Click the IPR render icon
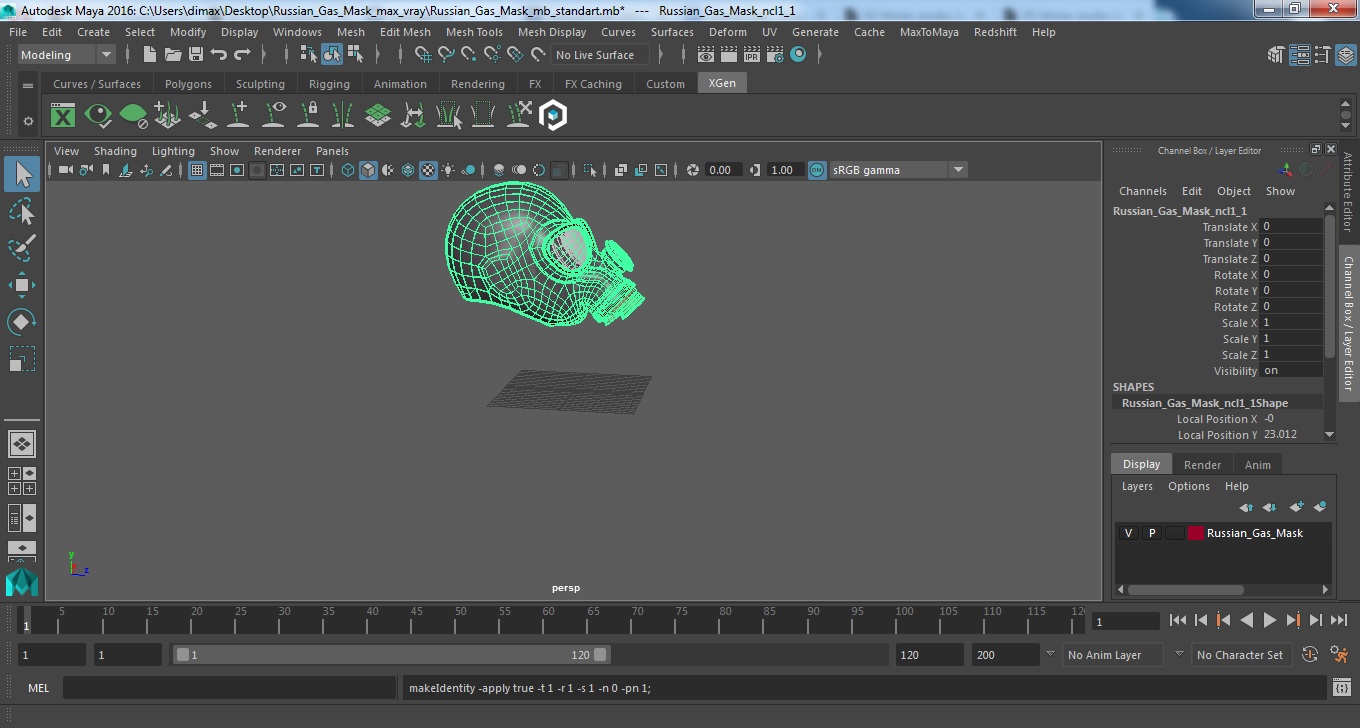 pos(752,55)
